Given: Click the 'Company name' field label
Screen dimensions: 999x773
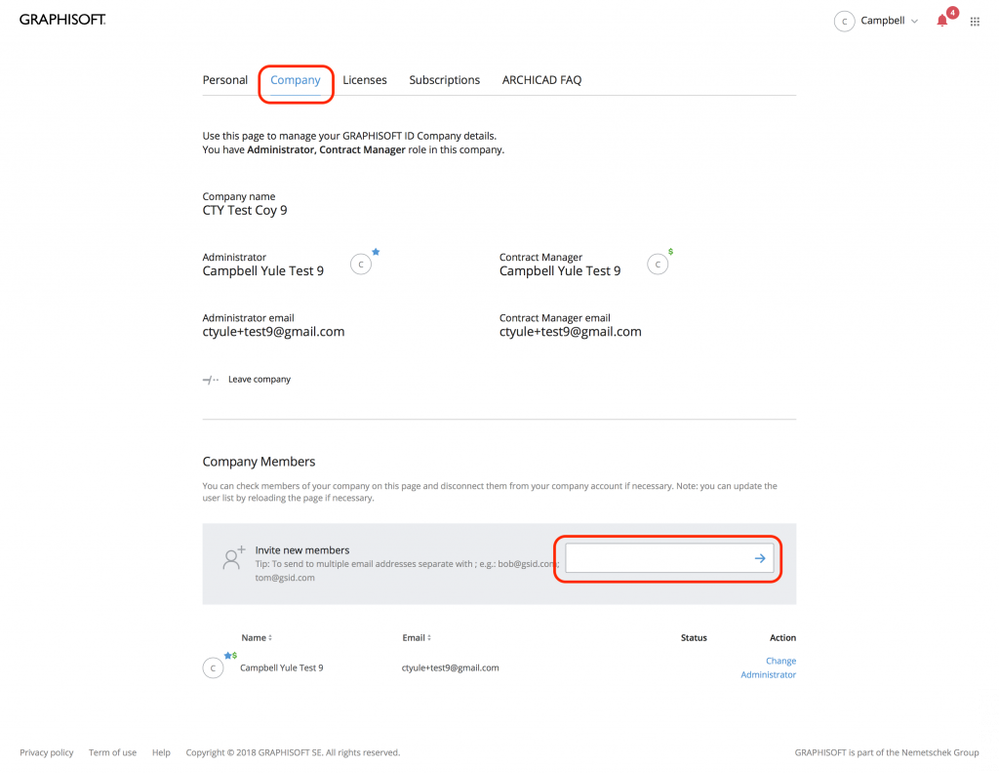Looking at the screenshot, I should pyautogui.click(x=239, y=196).
